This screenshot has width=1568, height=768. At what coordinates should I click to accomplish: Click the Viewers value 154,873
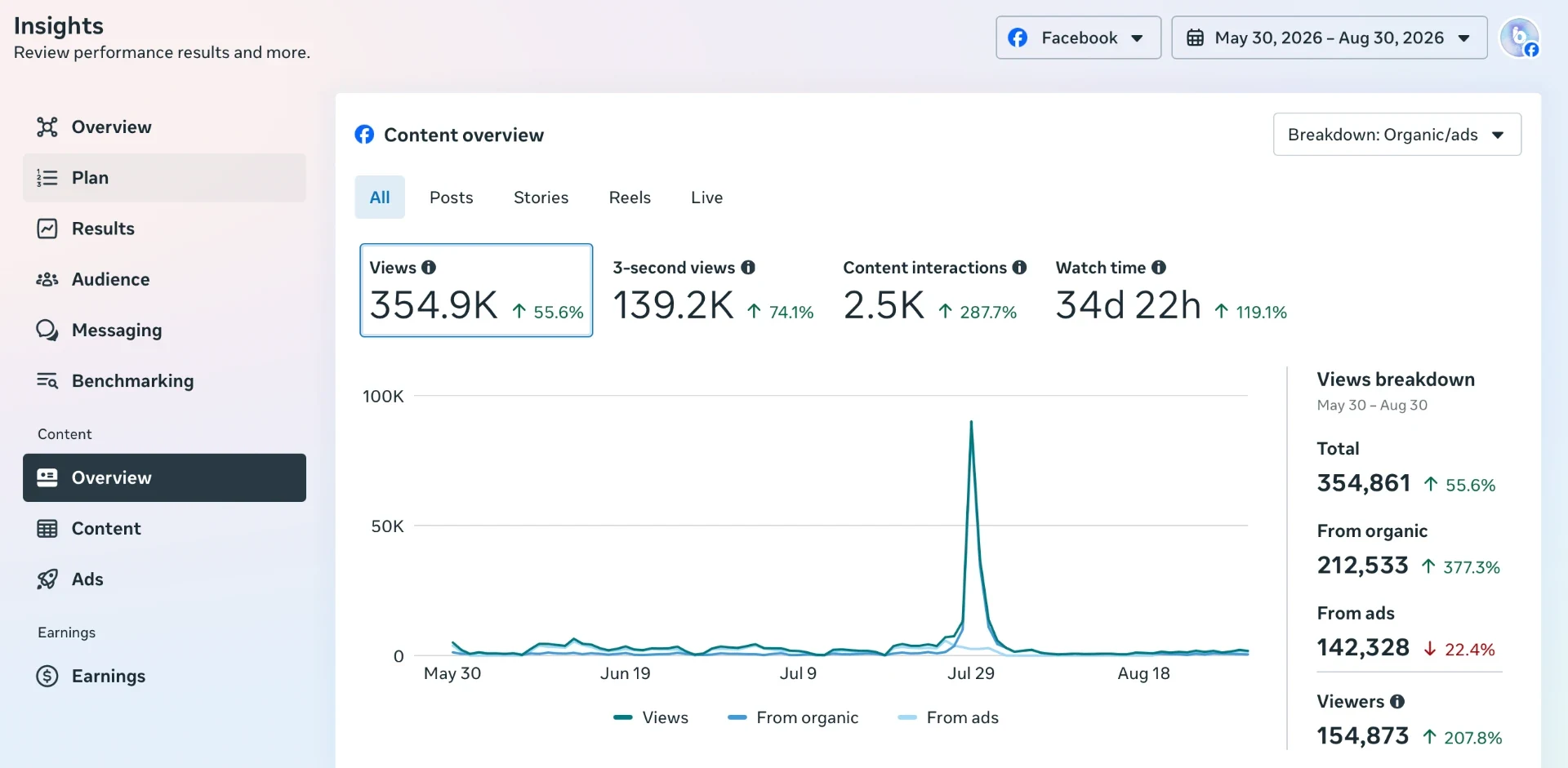click(1363, 736)
